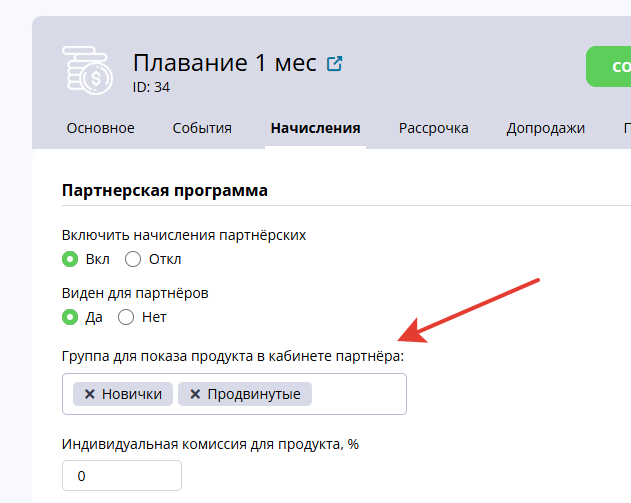The width and height of the screenshot is (631, 503).
Task: Click label Виден для партнёров
Action: click(x=135, y=293)
